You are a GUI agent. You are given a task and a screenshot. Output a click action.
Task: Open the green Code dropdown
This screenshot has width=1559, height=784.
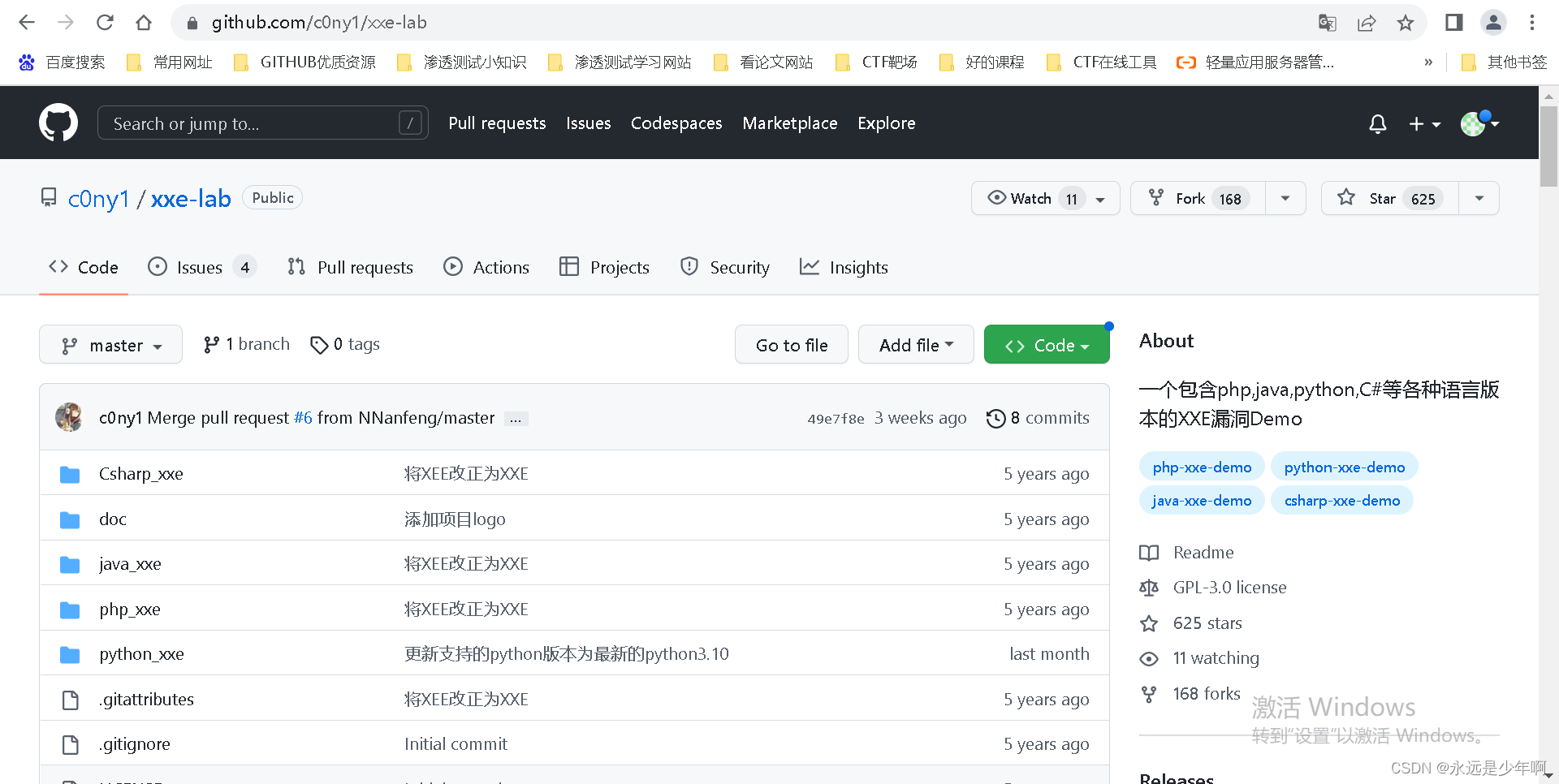point(1047,345)
